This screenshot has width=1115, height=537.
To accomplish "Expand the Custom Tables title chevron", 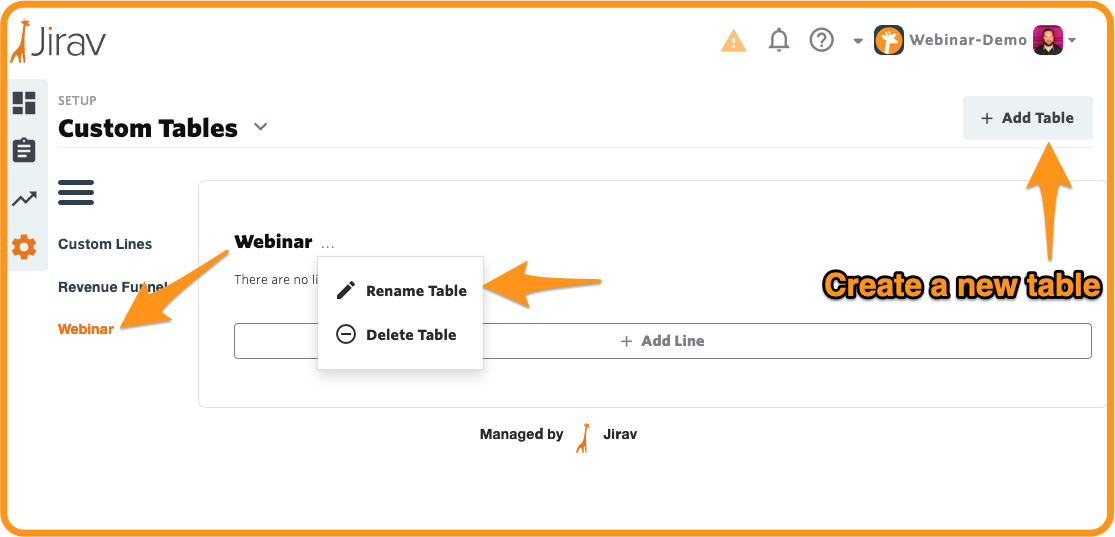I will tap(261, 127).
